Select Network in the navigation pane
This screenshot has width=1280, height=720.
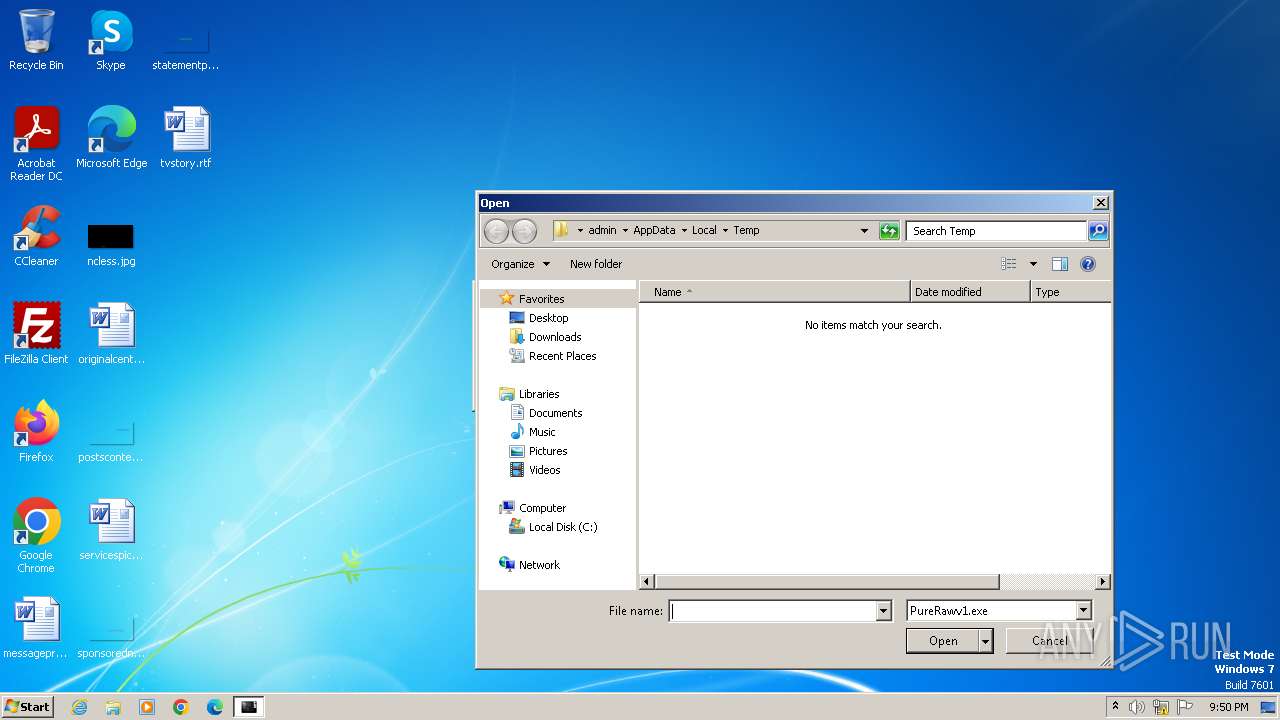tap(539, 565)
